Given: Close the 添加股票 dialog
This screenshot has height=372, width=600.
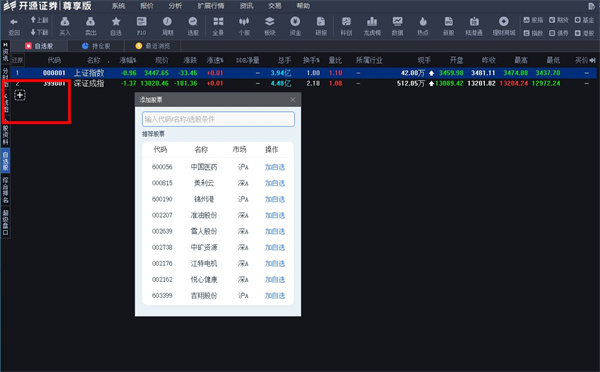Looking at the screenshot, I should click(x=293, y=100).
